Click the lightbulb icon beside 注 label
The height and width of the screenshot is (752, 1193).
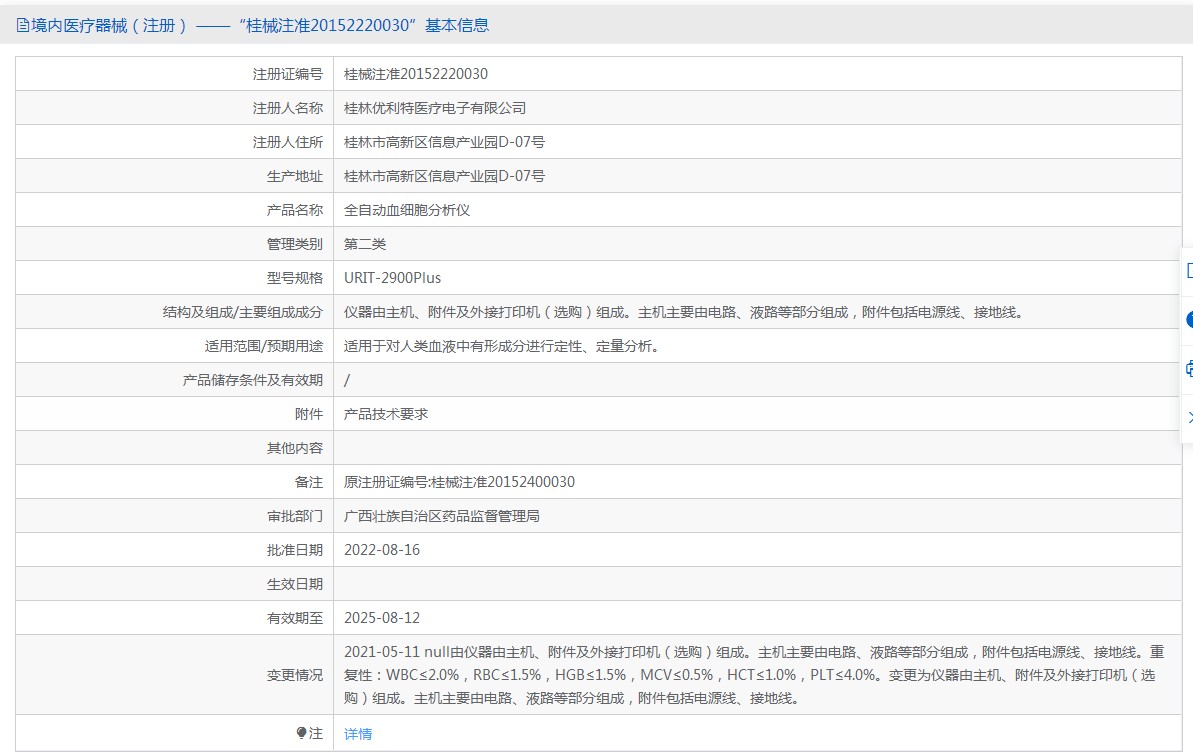click(x=301, y=733)
